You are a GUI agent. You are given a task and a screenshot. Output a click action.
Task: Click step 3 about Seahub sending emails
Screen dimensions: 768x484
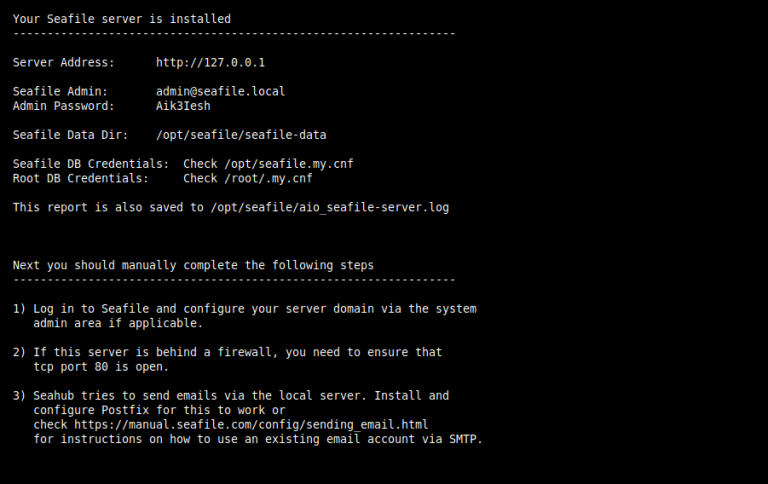tap(231, 395)
